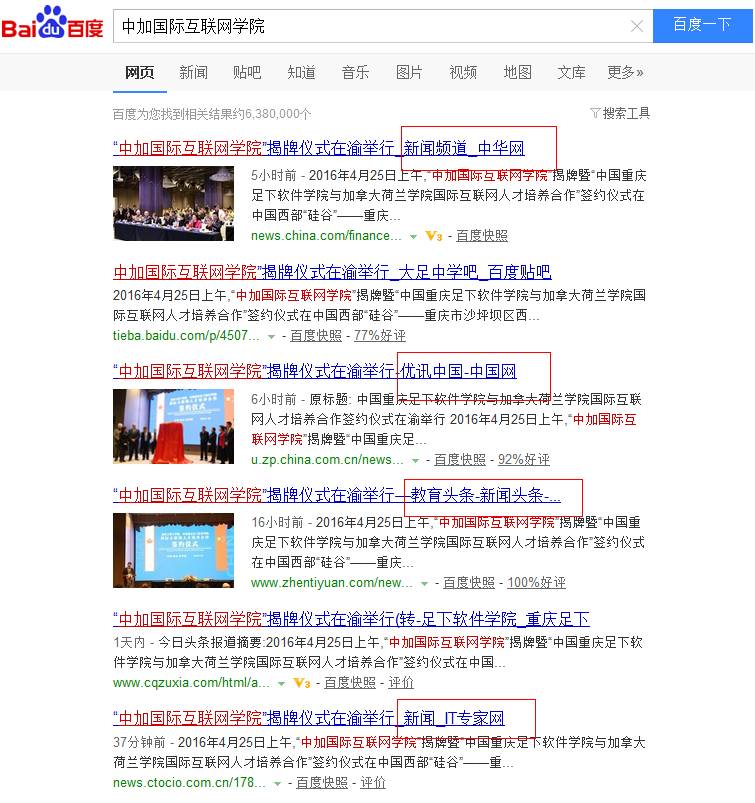Expand the arrow beside www.zhentiyuan.com/new
The width and height of the screenshot is (755, 803).
click(424, 583)
